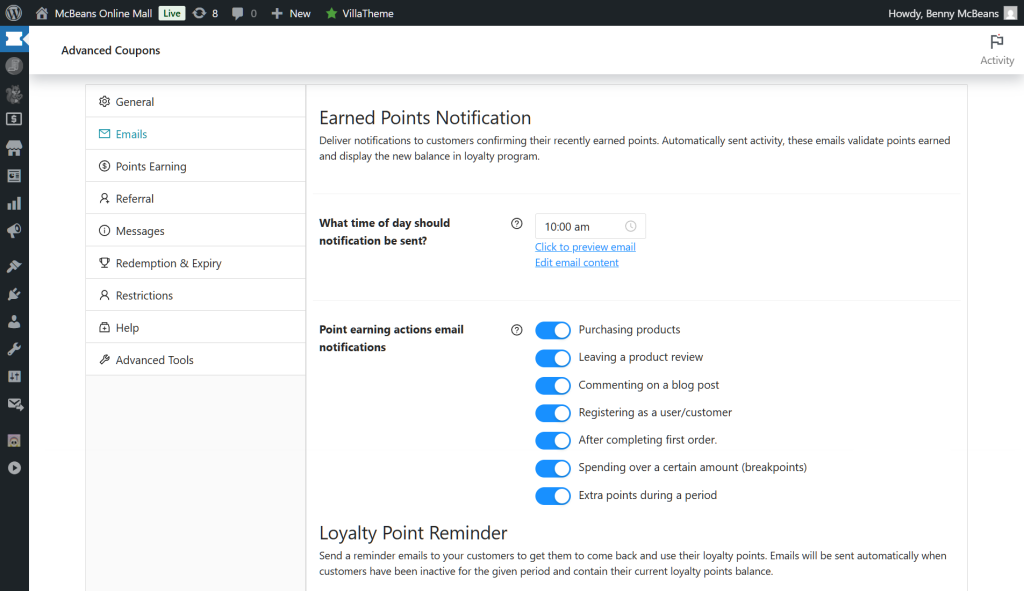Turn off the Leaving a product review toggle
The width and height of the screenshot is (1024, 591).
coord(553,357)
